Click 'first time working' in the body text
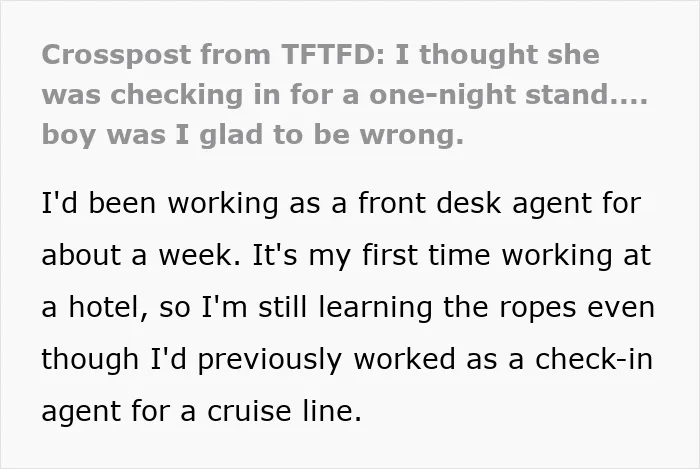 coord(487,256)
